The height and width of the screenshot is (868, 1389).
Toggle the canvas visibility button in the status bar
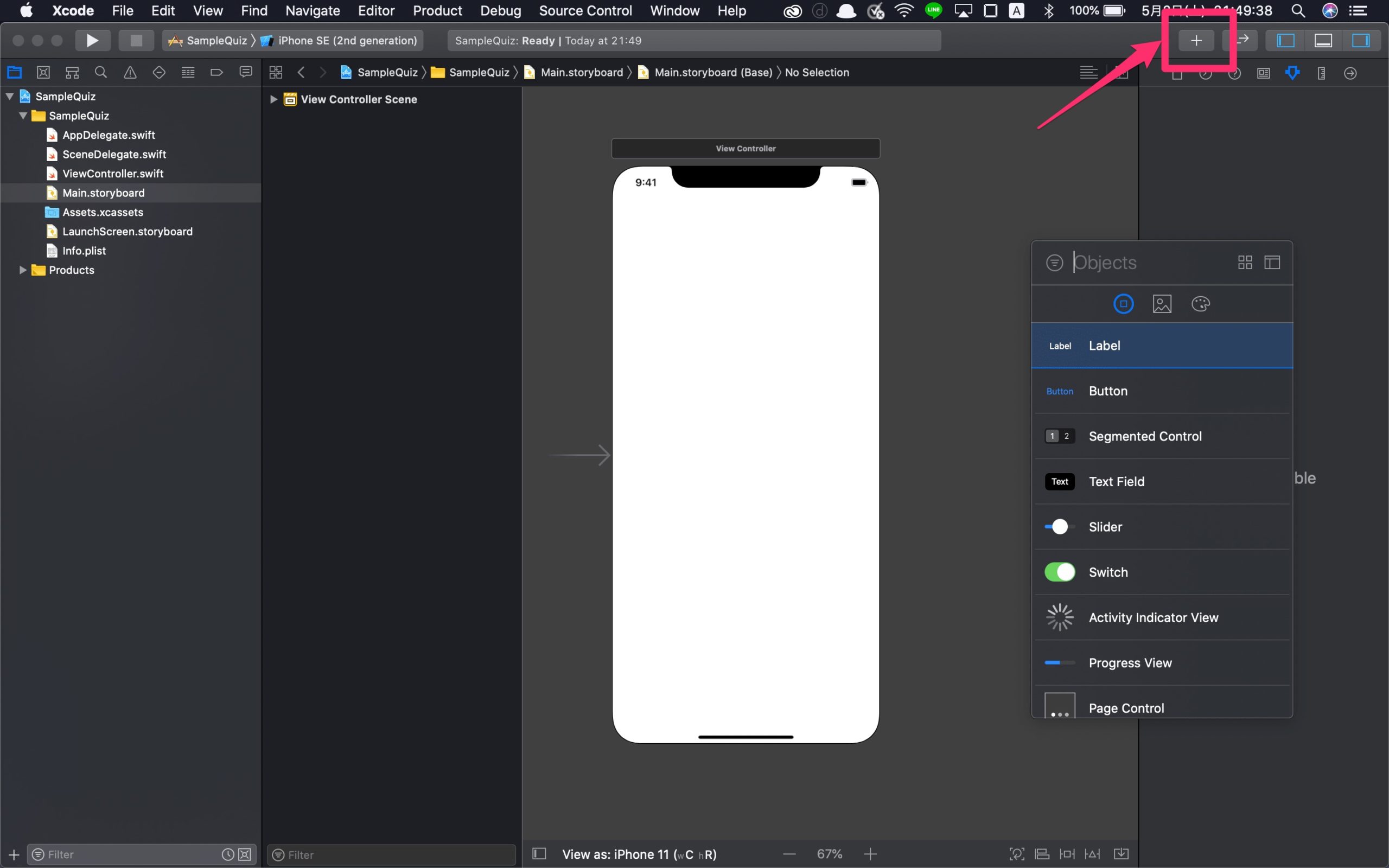[538, 854]
